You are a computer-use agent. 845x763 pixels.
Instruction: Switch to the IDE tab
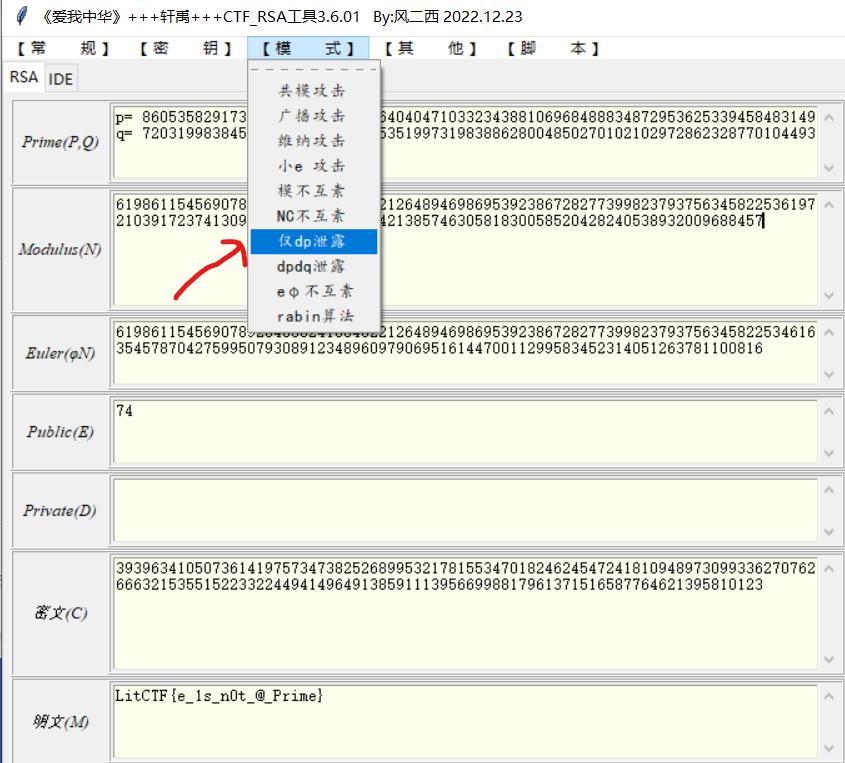[61, 79]
